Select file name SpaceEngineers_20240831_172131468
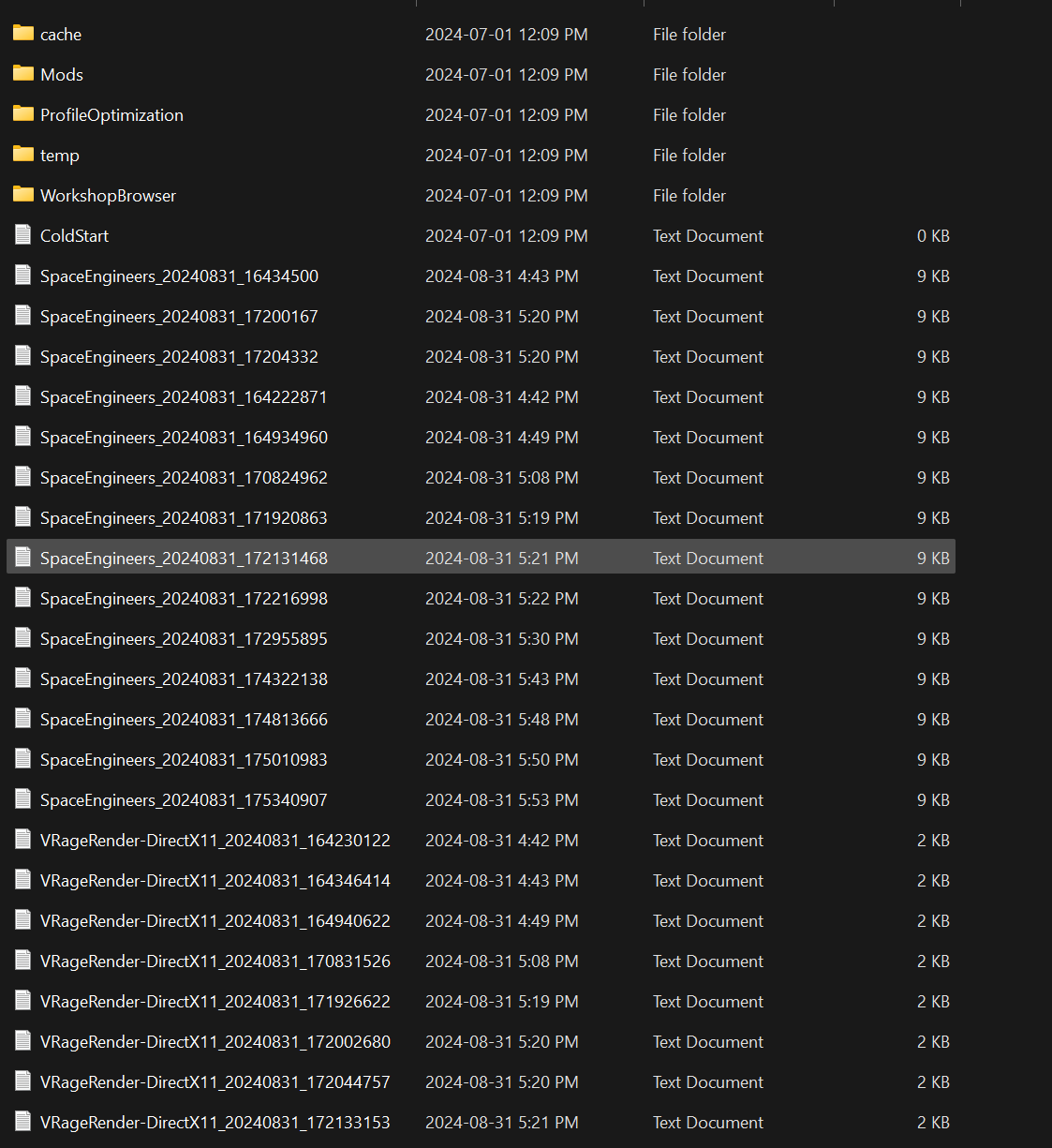Viewport: 1052px width, 1148px height. point(184,559)
